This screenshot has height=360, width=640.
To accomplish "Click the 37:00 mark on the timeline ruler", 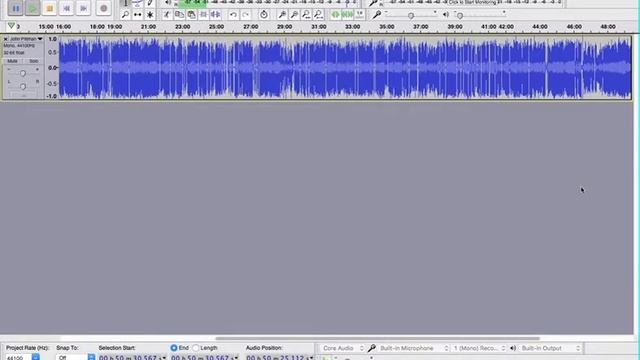I will [x=420, y=27].
